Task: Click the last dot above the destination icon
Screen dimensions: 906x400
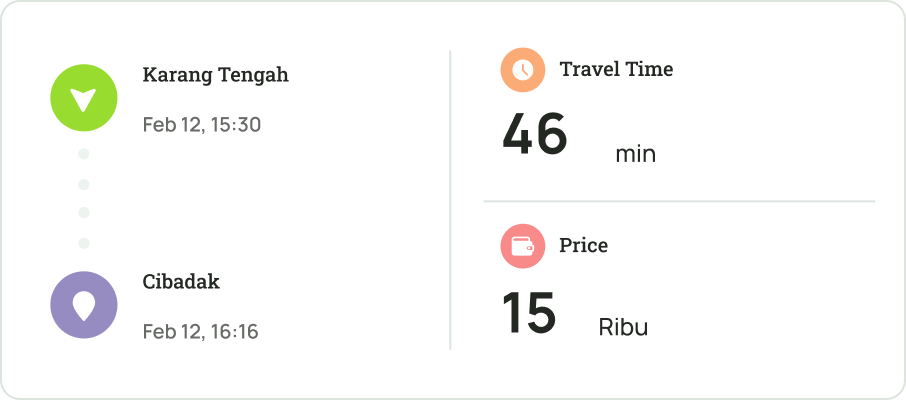Action: (84, 243)
